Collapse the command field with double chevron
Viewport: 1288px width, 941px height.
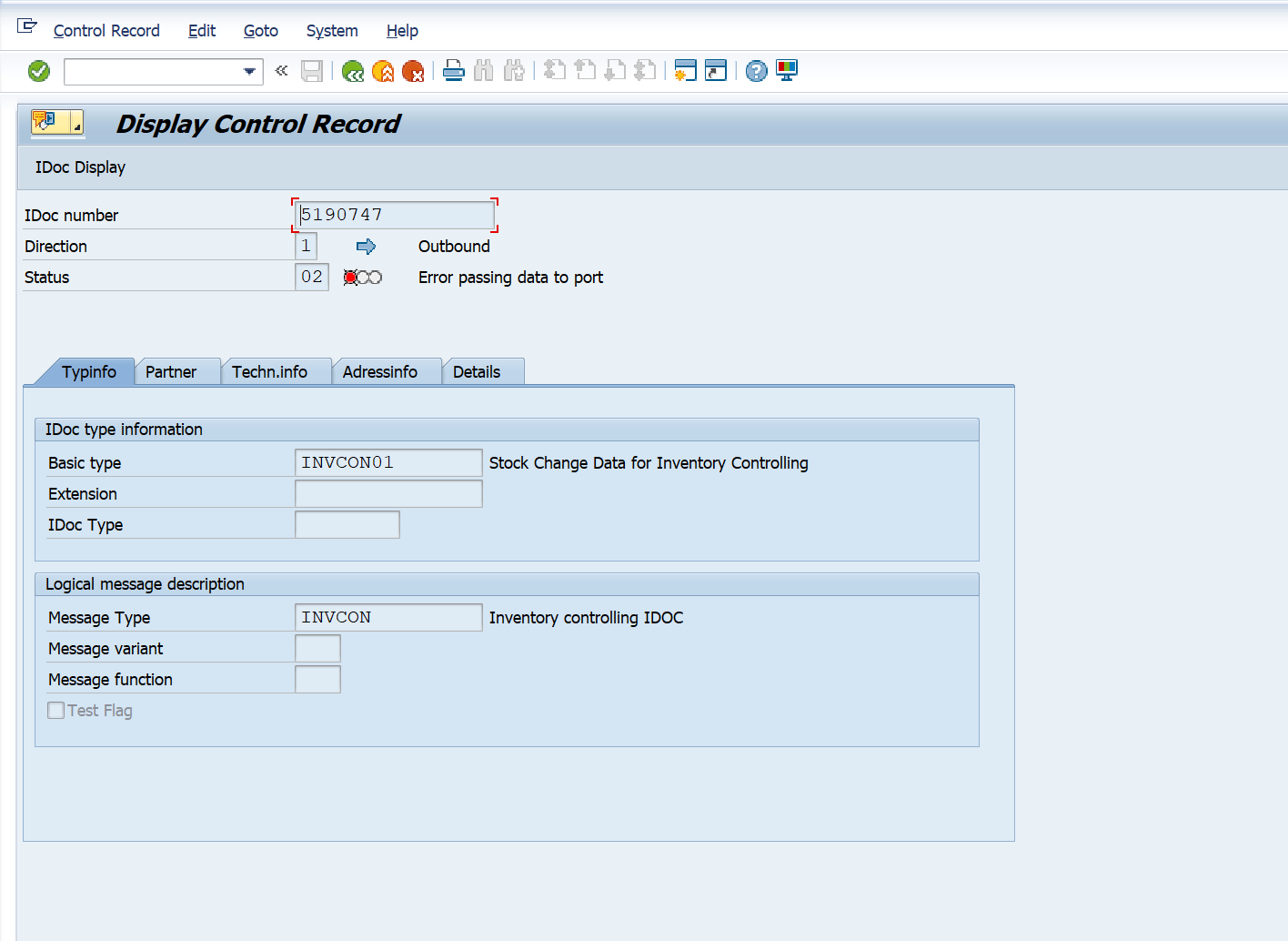click(x=282, y=71)
